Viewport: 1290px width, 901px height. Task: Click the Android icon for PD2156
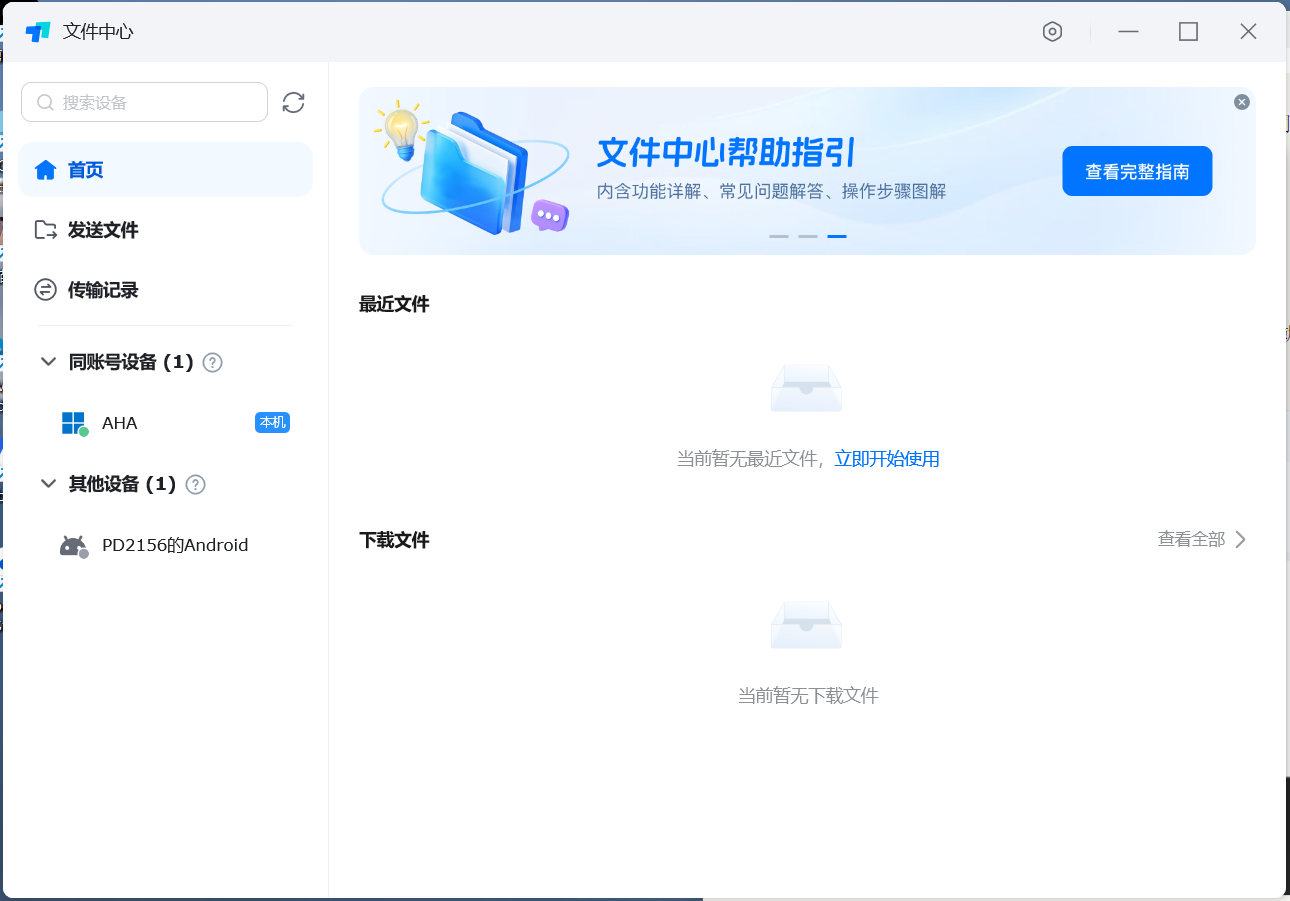73,546
